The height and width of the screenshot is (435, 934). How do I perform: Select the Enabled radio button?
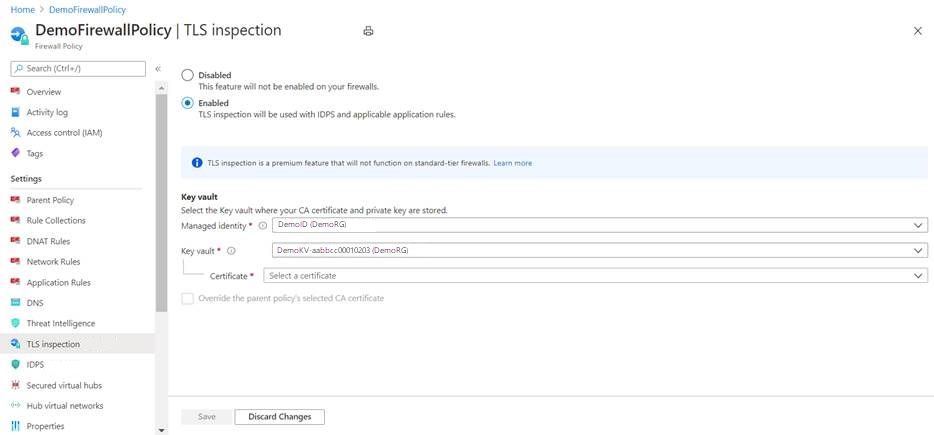[x=187, y=103]
